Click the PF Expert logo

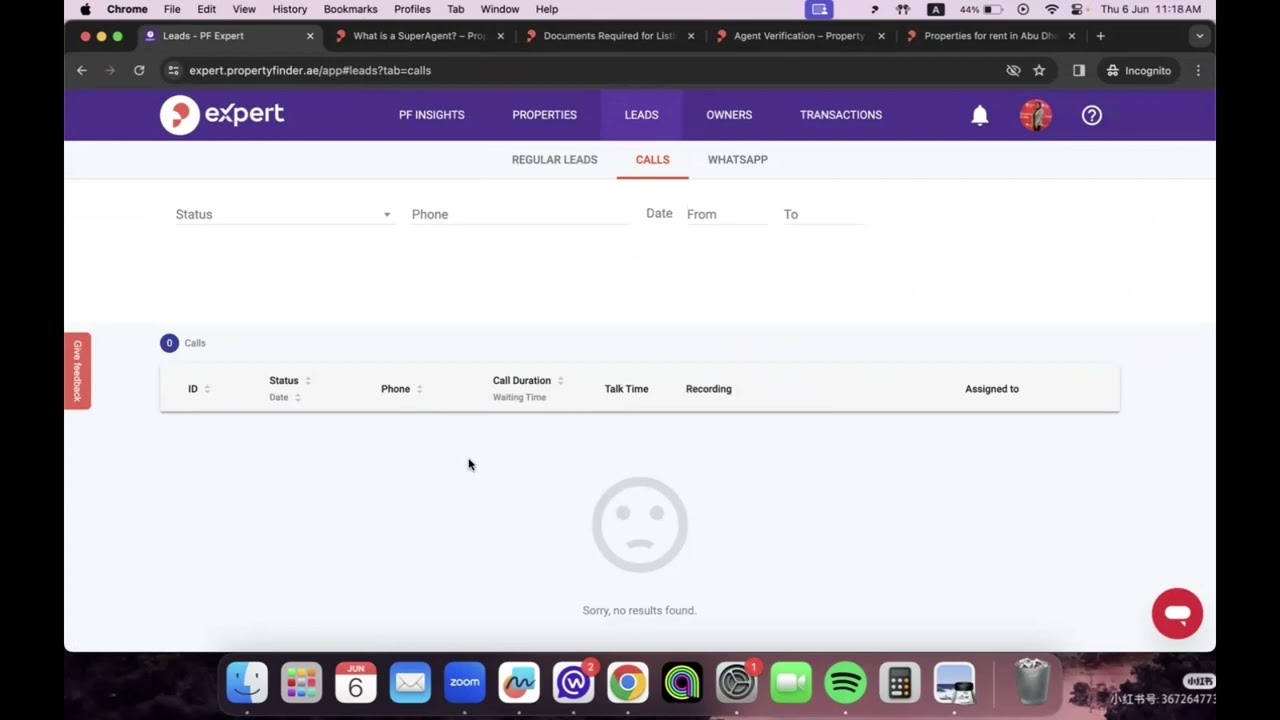click(222, 115)
